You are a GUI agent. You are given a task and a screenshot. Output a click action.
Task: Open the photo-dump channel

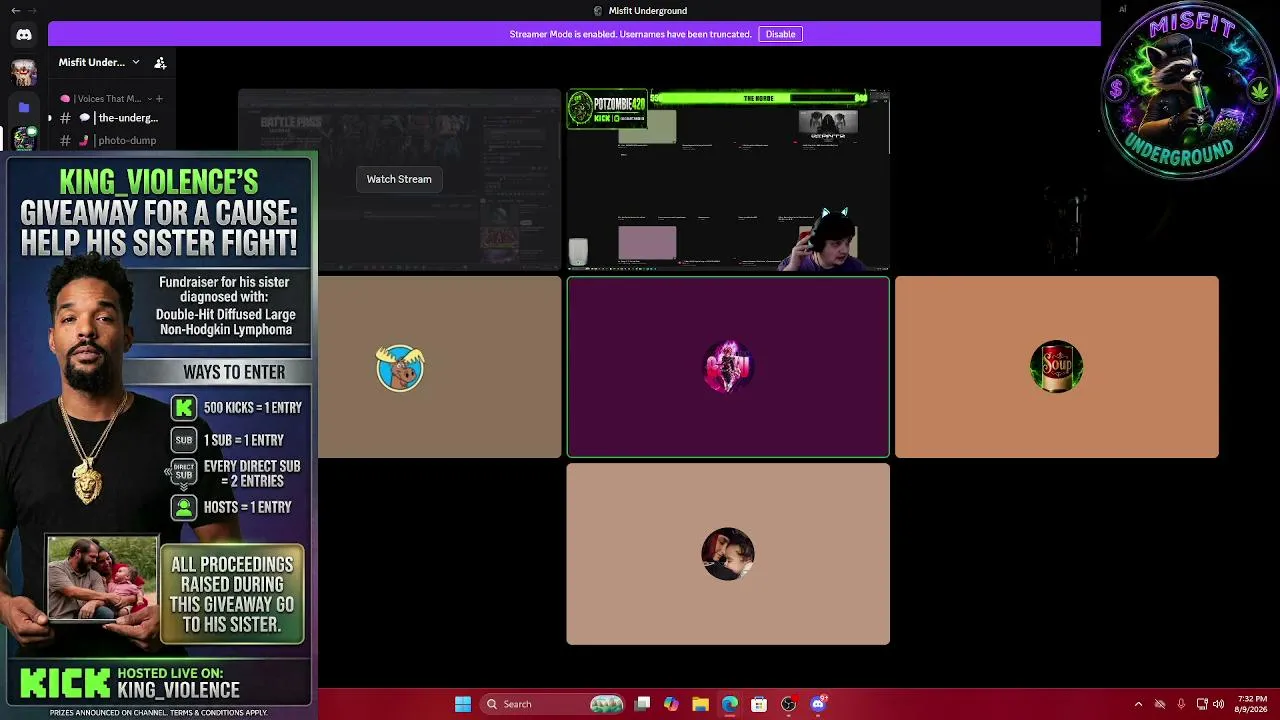pyautogui.click(x=111, y=140)
